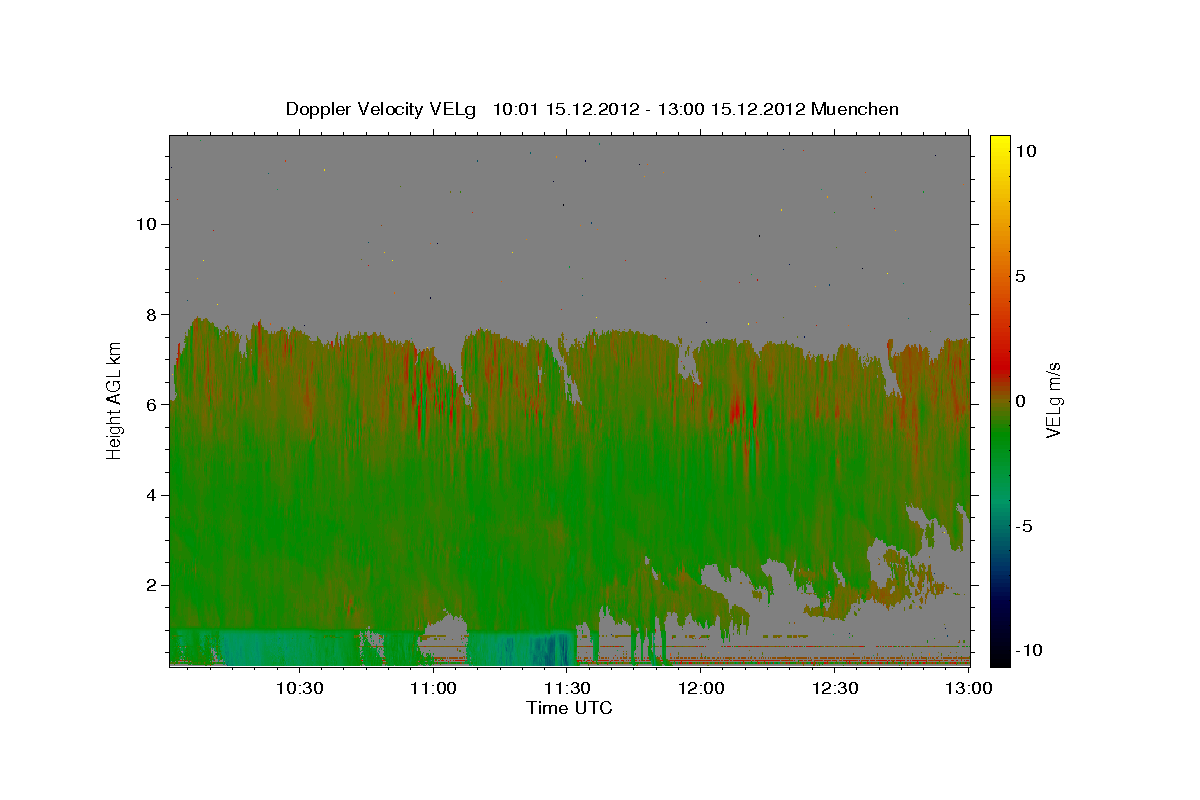Click the yellow top of the colorbar
The width and height of the screenshot is (1200, 800).
[x=1000, y=142]
